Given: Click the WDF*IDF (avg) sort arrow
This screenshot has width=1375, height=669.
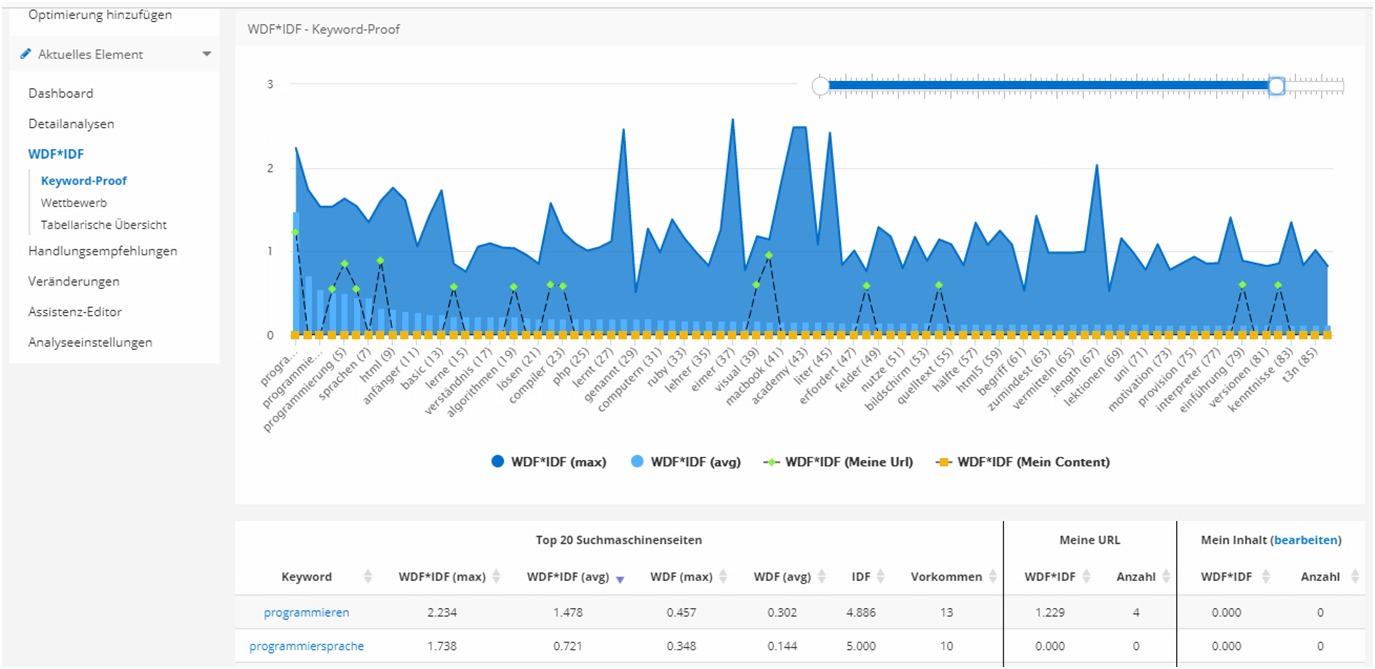Looking at the screenshot, I should pos(619,578).
